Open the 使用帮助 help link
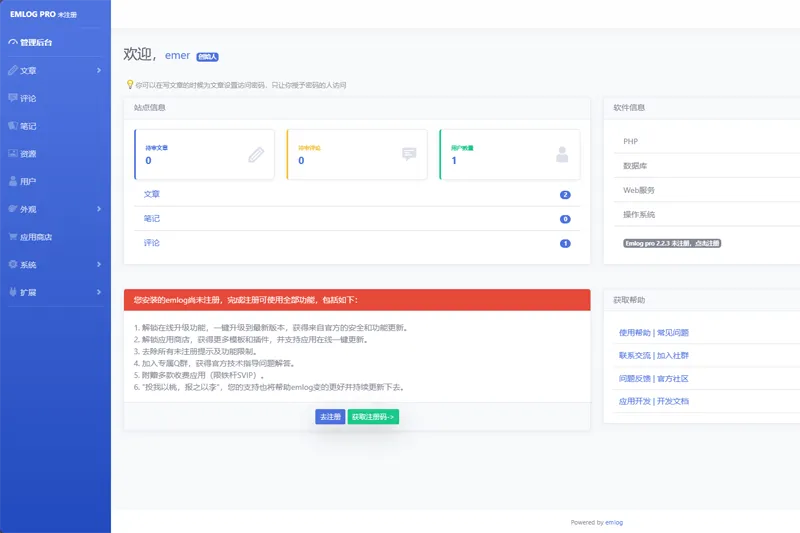The image size is (800, 533). [633, 332]
